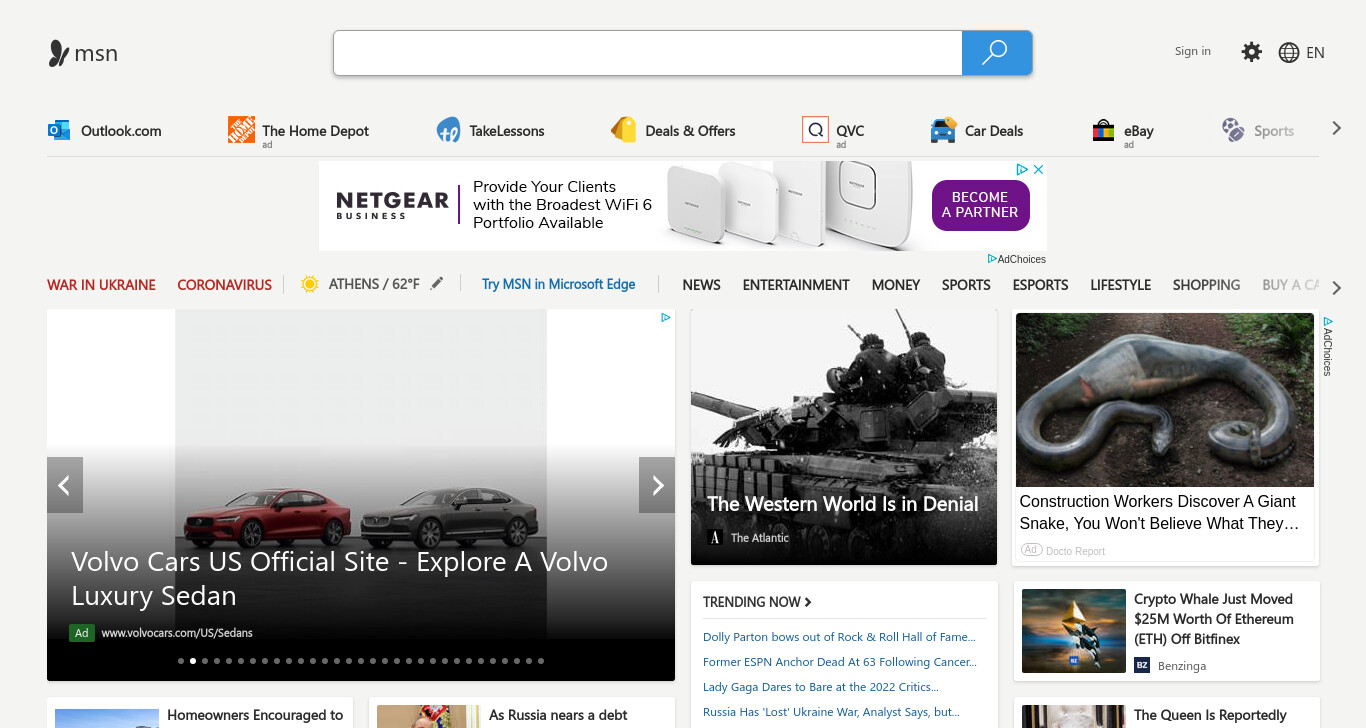Select the last carousel dot

(541, 661)
